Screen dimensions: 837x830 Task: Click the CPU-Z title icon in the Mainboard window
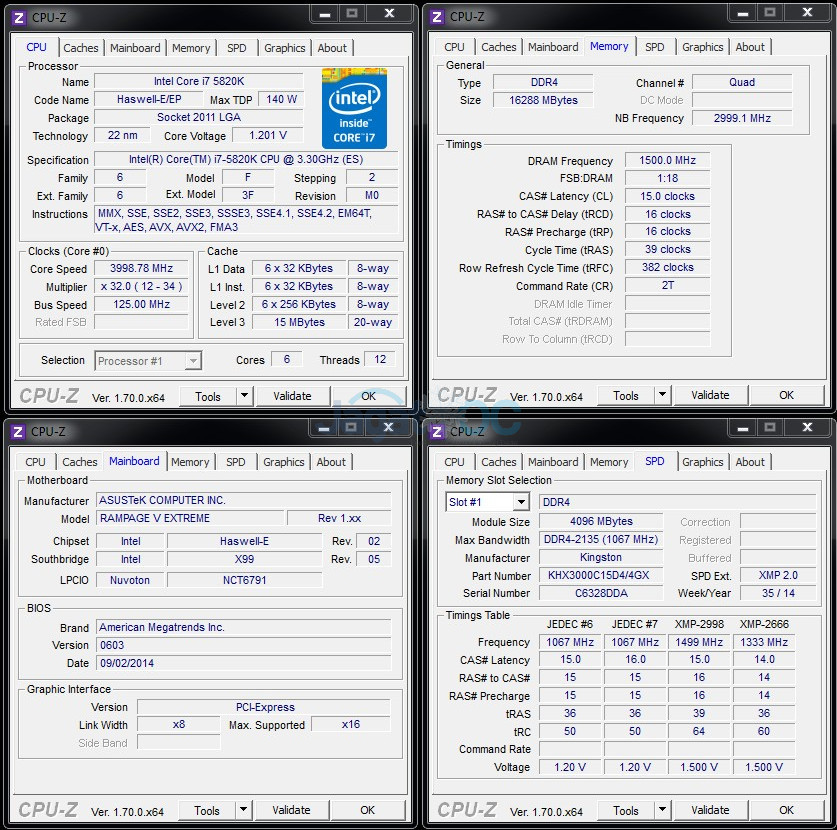[x=18, y=431]
